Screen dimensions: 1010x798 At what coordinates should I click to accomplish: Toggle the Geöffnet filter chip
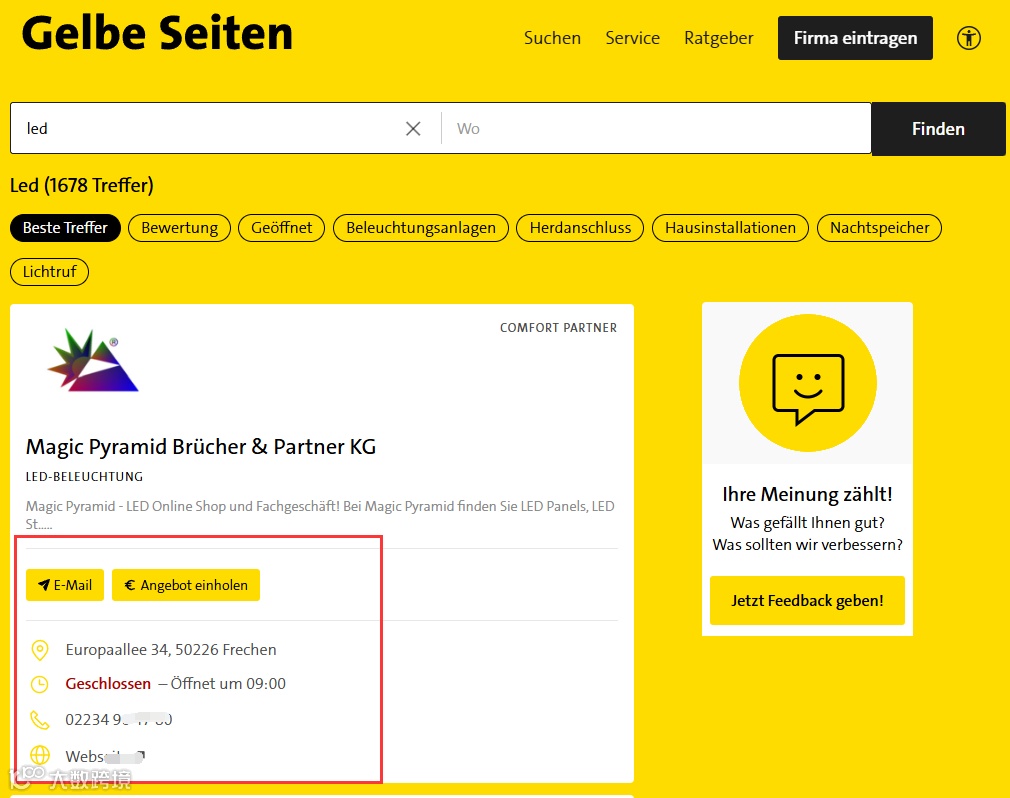coord(281,228)
